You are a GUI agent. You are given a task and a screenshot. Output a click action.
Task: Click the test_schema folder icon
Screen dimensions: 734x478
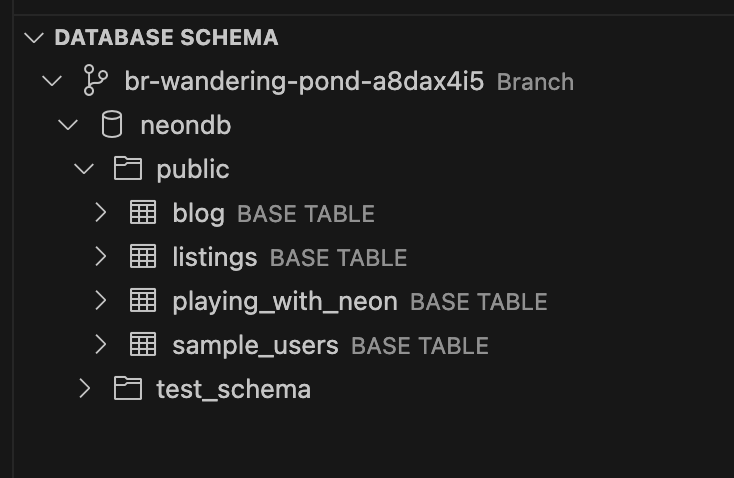pos(127,389)
